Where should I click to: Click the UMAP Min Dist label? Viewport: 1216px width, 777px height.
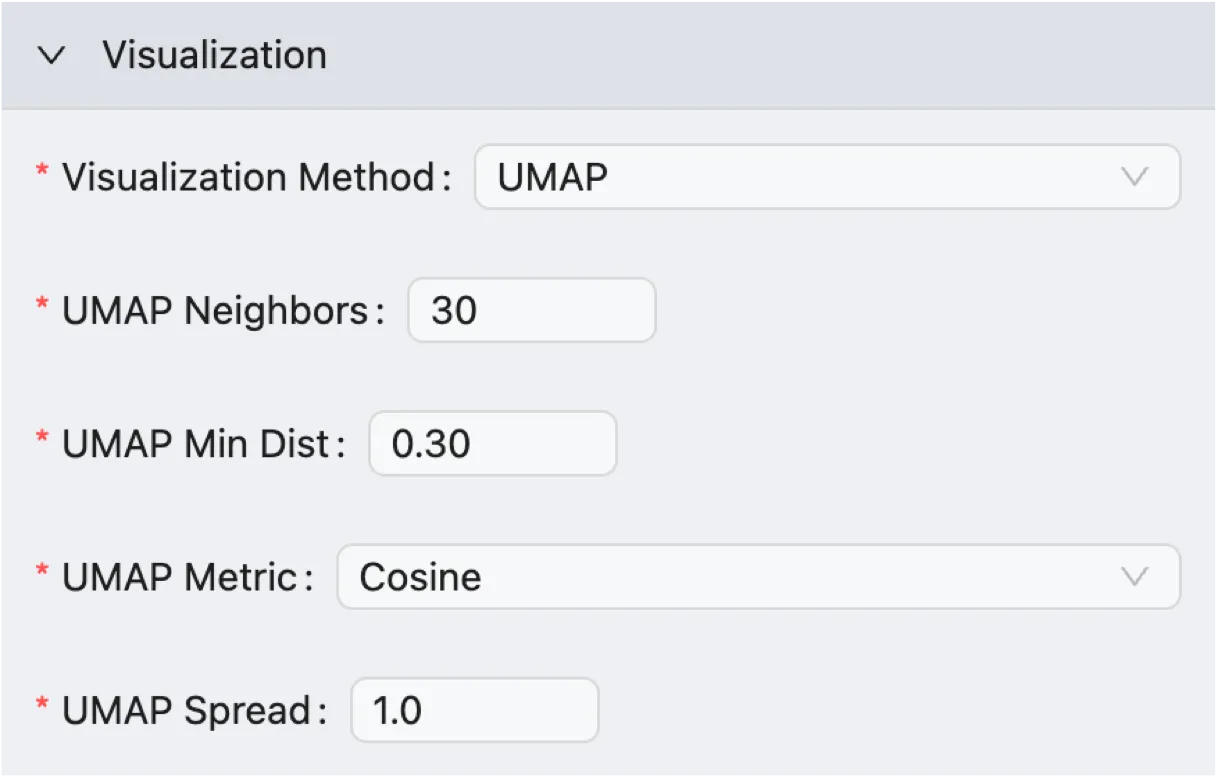pyautogui.click(x=195, y=443)
